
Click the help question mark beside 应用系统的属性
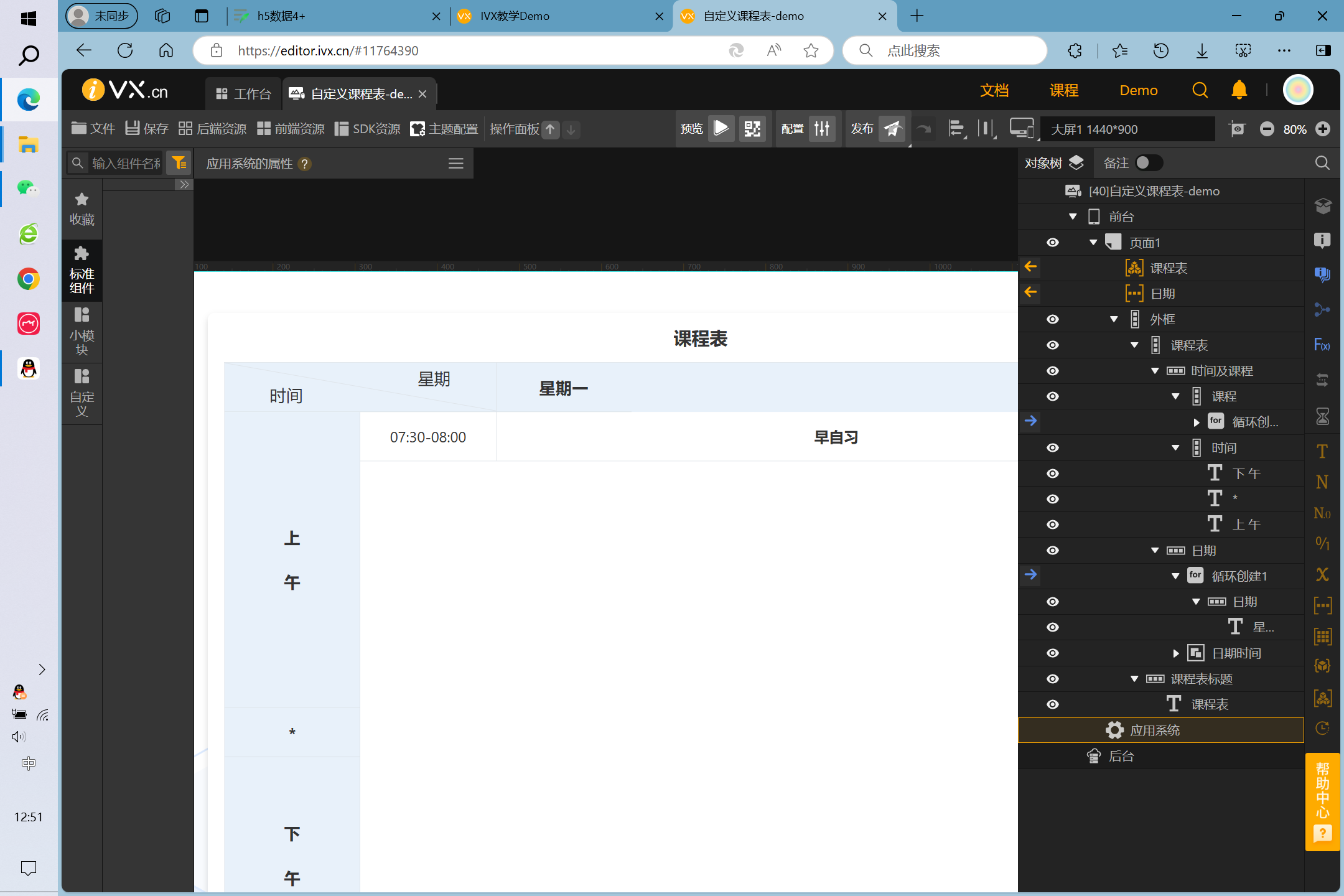pyautogui.click(x=304, y=164)
